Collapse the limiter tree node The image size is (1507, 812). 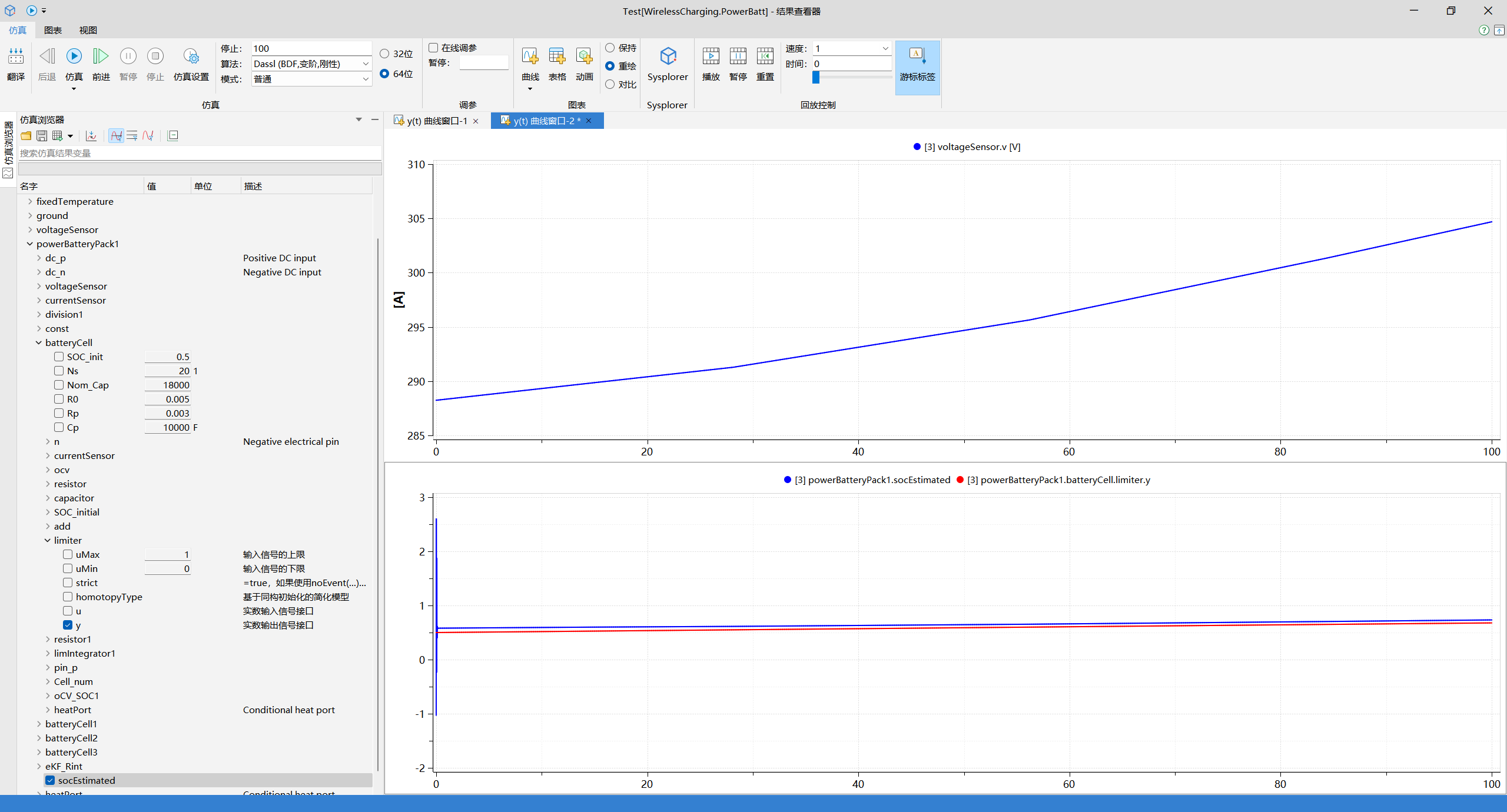[48, 540]
